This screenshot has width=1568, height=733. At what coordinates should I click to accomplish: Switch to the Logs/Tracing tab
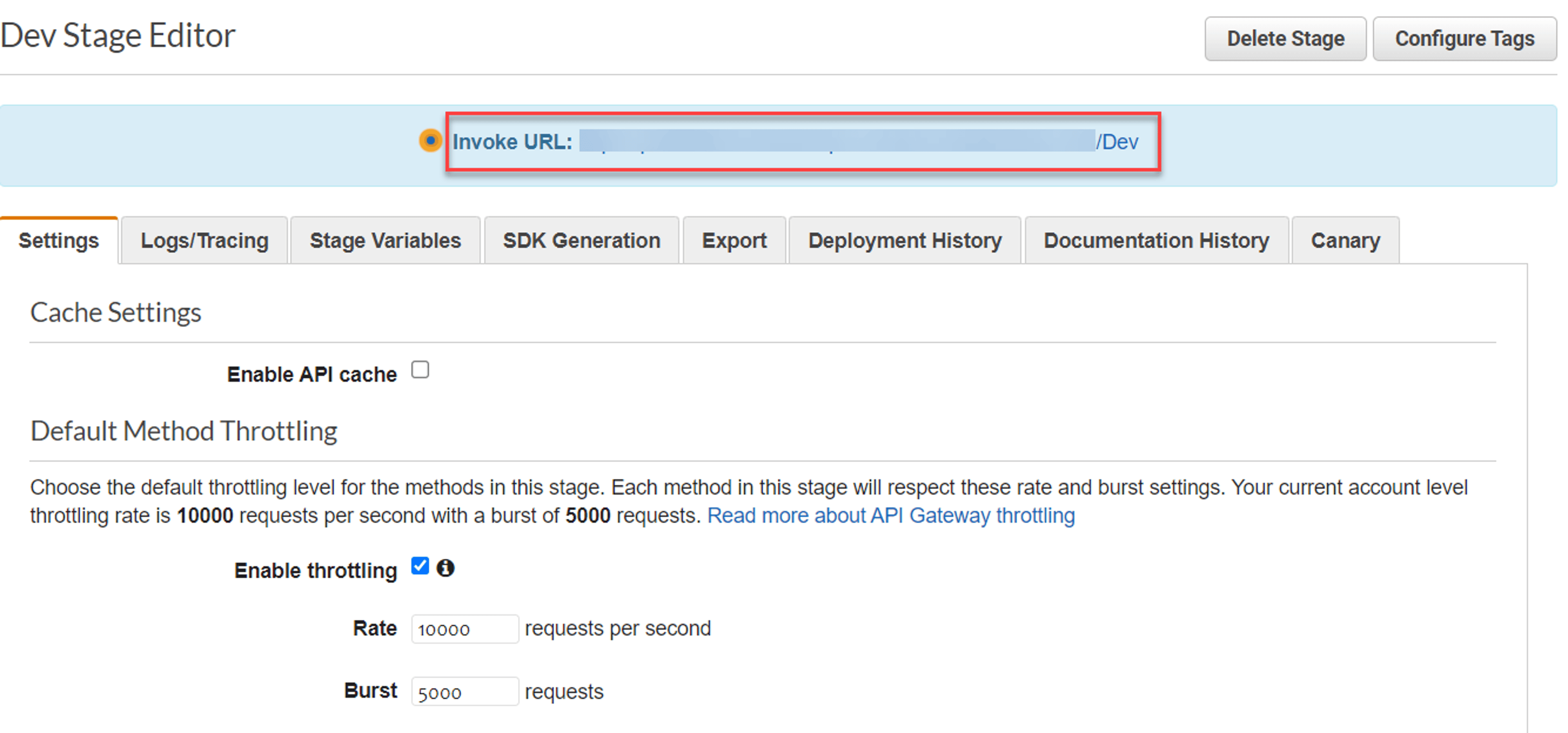(205, 240)
